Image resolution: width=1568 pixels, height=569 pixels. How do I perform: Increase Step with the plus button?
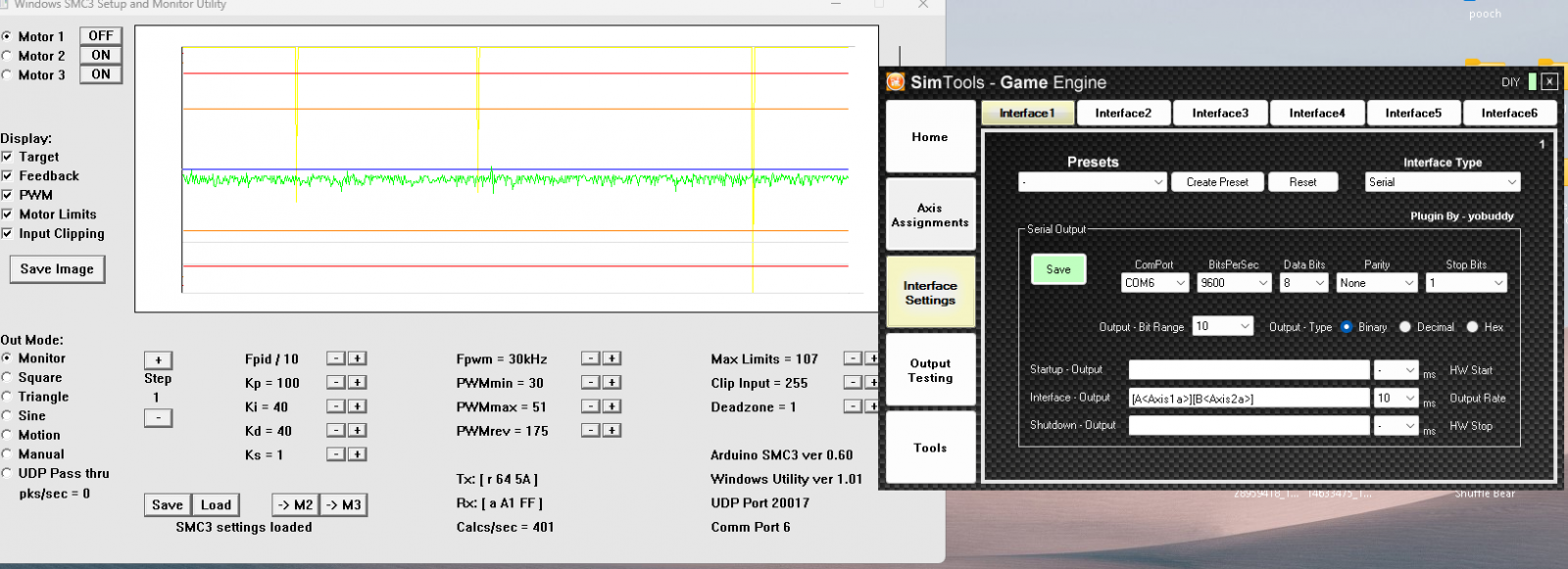coord(158,360)
